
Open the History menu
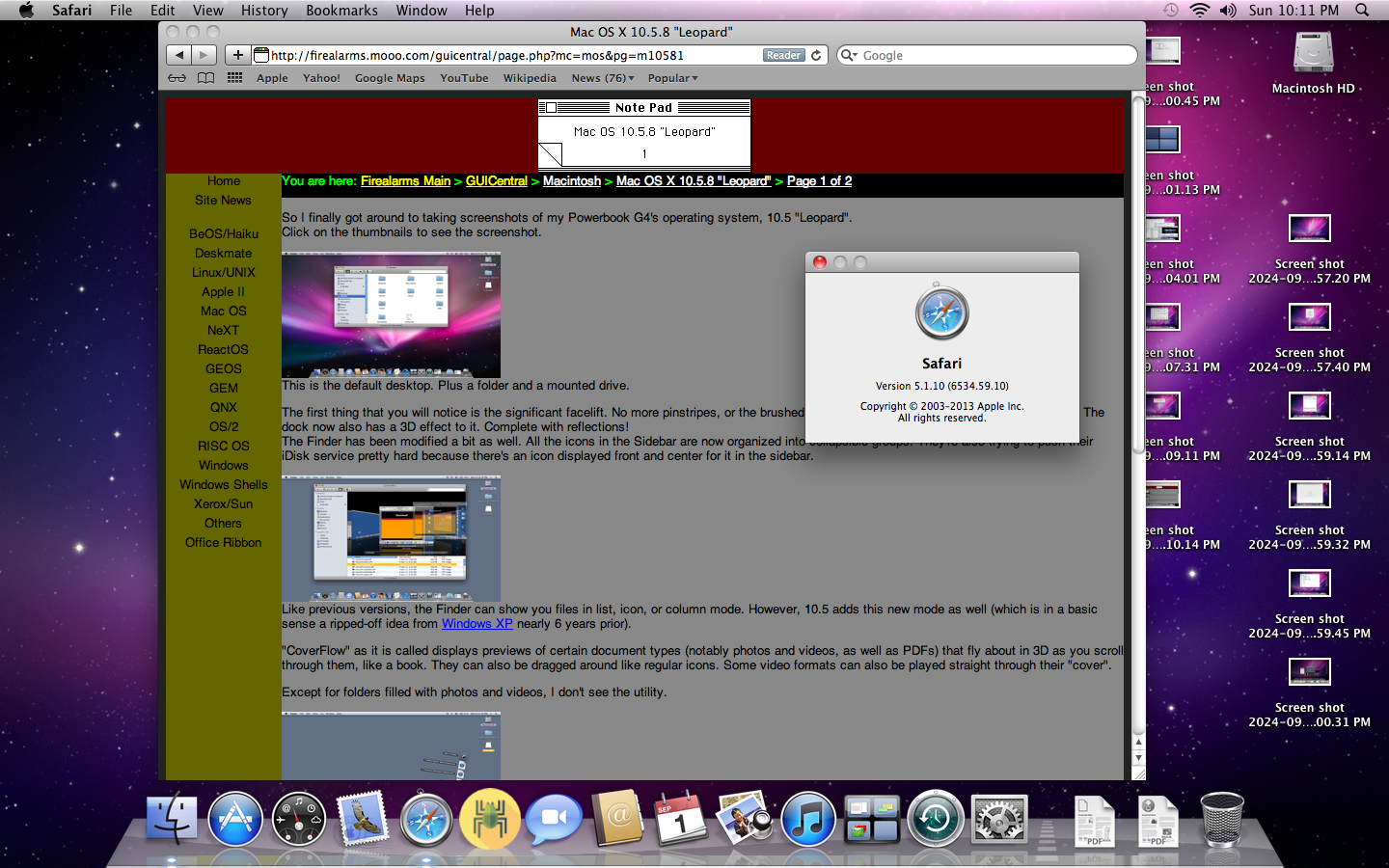264,10
